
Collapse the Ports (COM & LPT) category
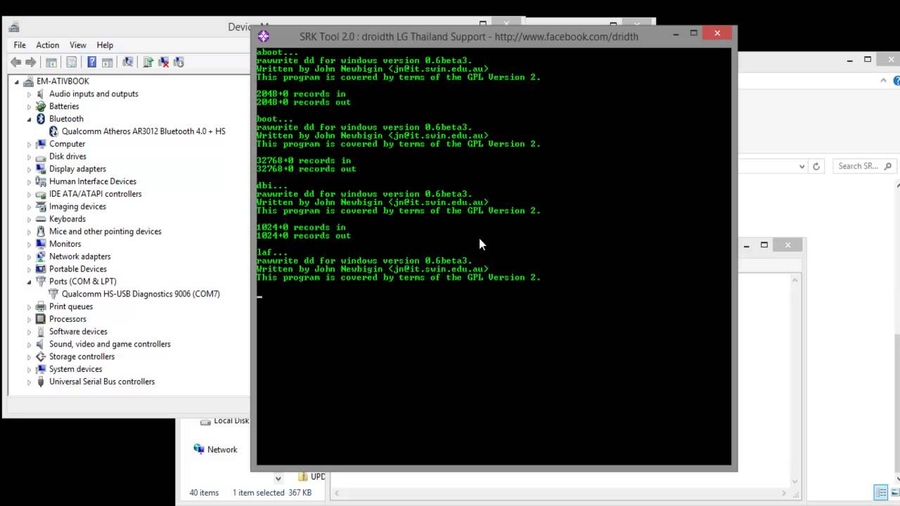click(29, 282)
